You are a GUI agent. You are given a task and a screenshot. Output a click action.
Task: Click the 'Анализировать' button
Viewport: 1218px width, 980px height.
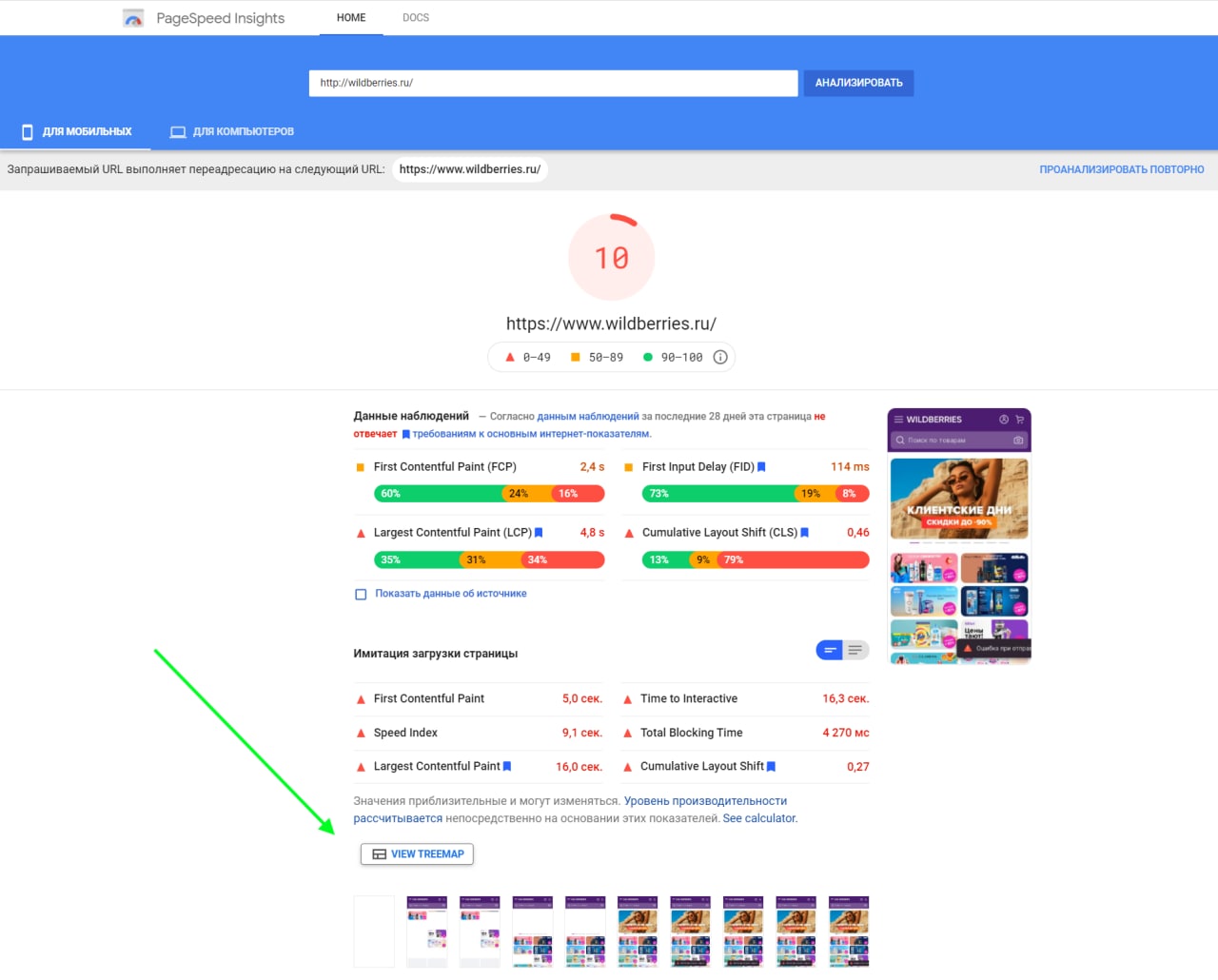[859, 83]
